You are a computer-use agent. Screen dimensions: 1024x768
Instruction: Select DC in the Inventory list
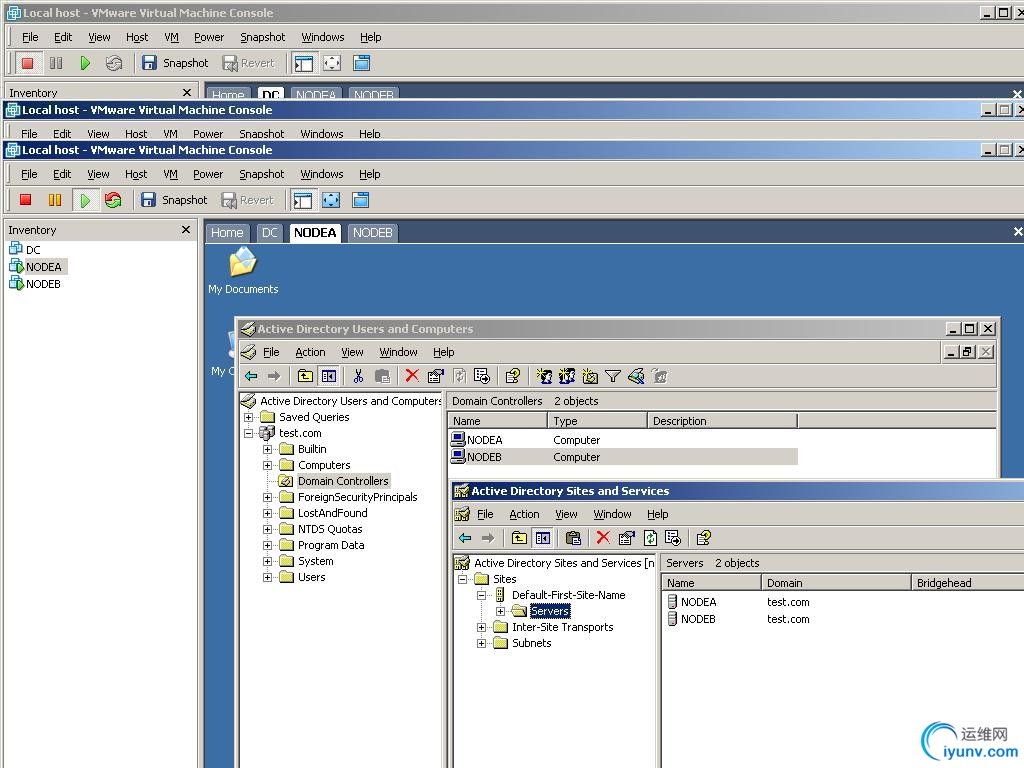pos(25,249)
